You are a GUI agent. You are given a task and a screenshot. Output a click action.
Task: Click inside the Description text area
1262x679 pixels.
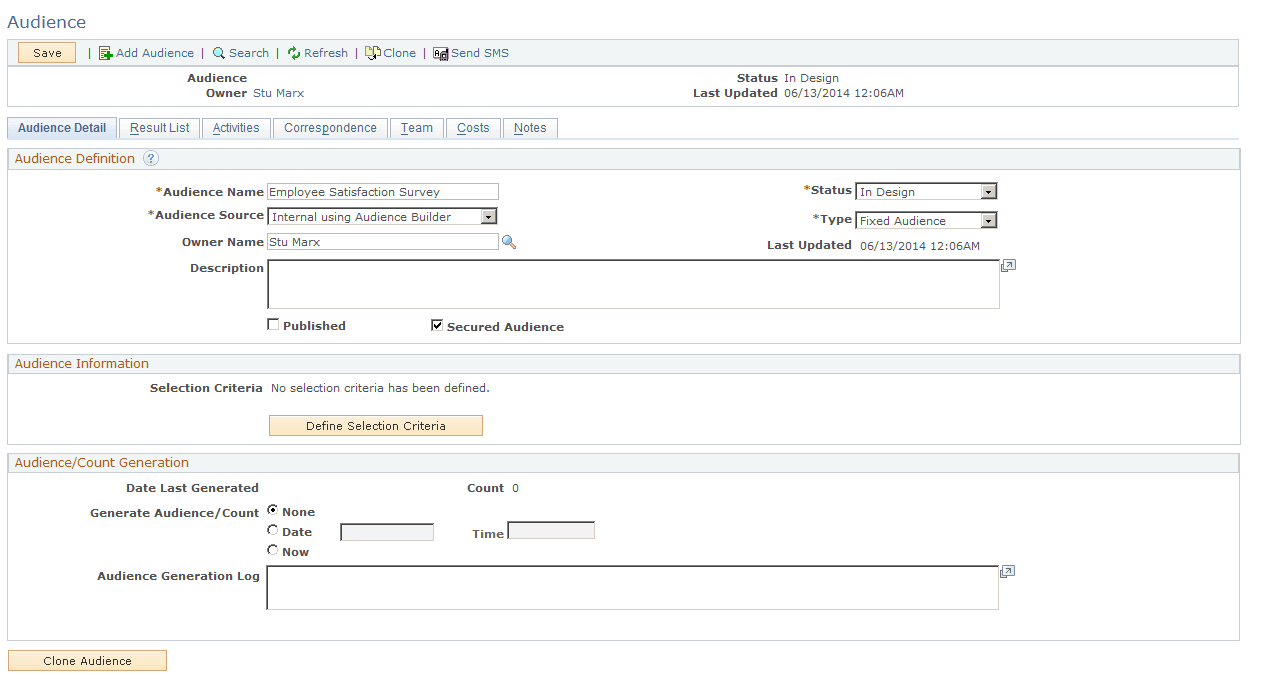[633, 284]
